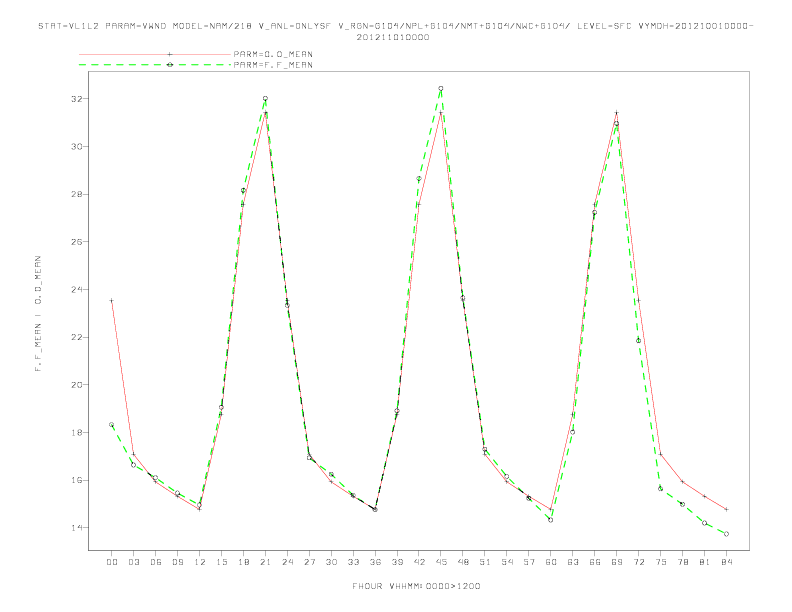Click x-axis forecast hour label 48
792x612 pixels.
tap(463, 562)
